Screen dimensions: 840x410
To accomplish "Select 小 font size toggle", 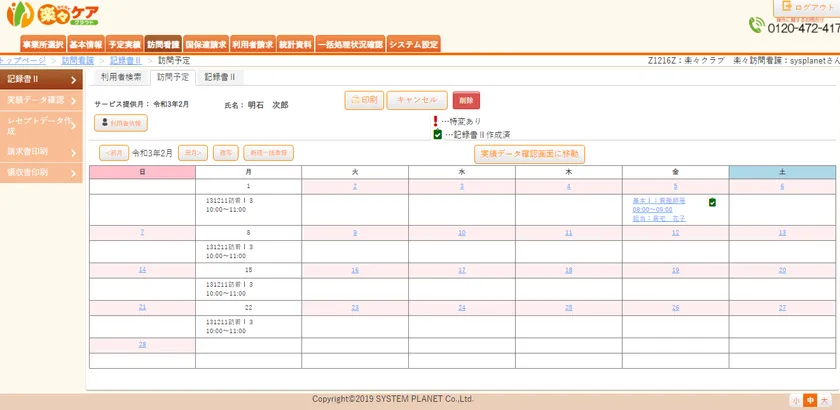I will coord(796,400).
